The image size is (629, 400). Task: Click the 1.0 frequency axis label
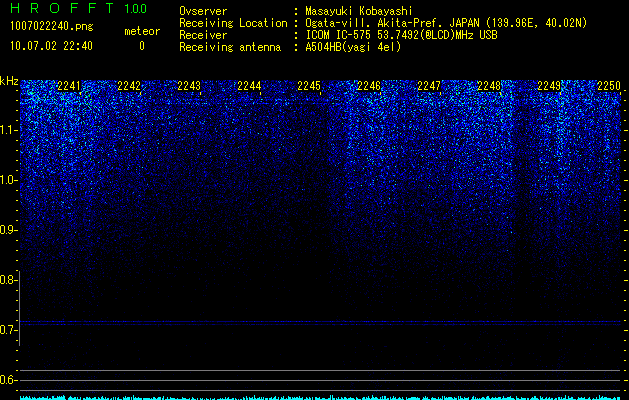tap(9, 180)
